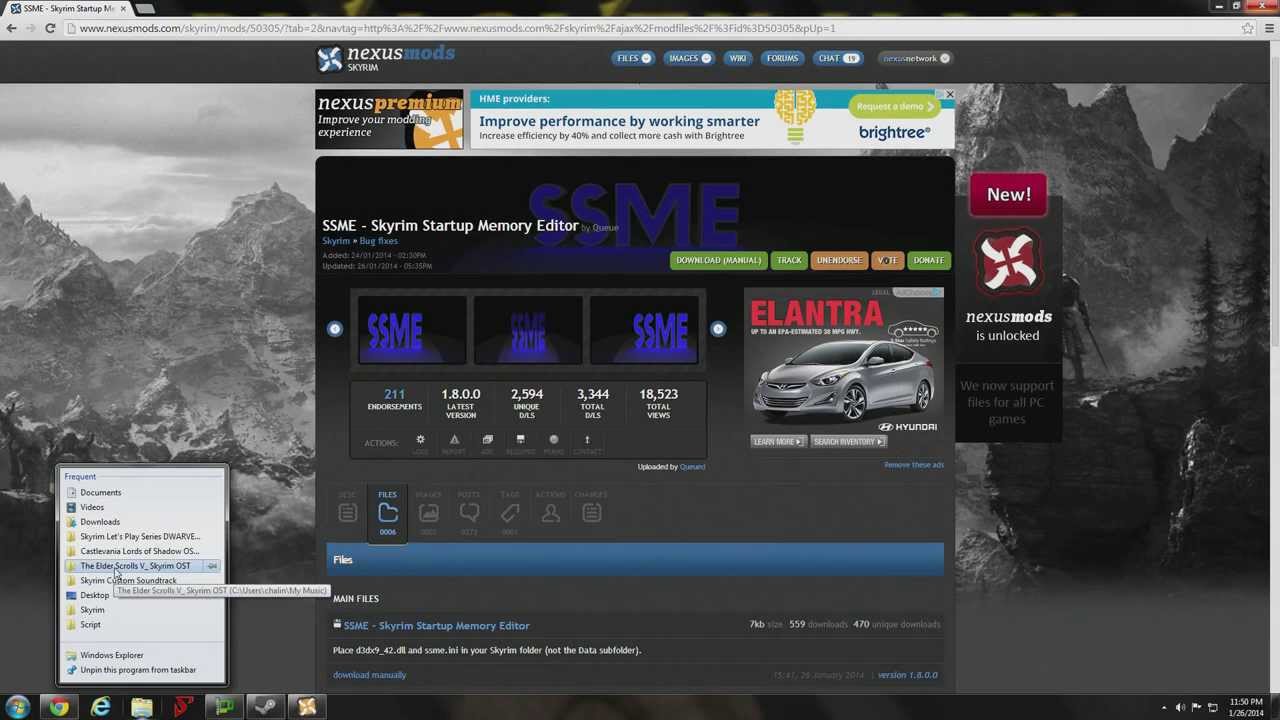
Task: Show hidden tray icons arrow
Action: pyautogui.click(x=1164, y=707)
